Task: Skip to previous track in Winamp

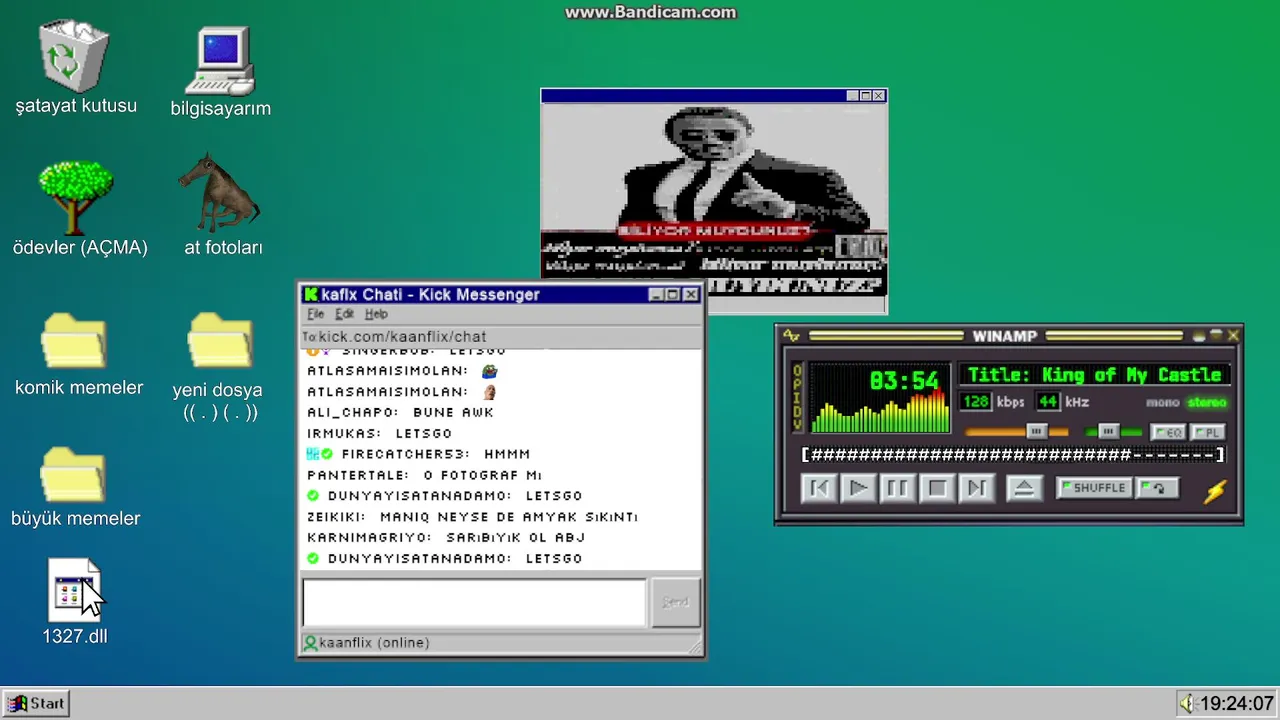Action: click(819, 488)
